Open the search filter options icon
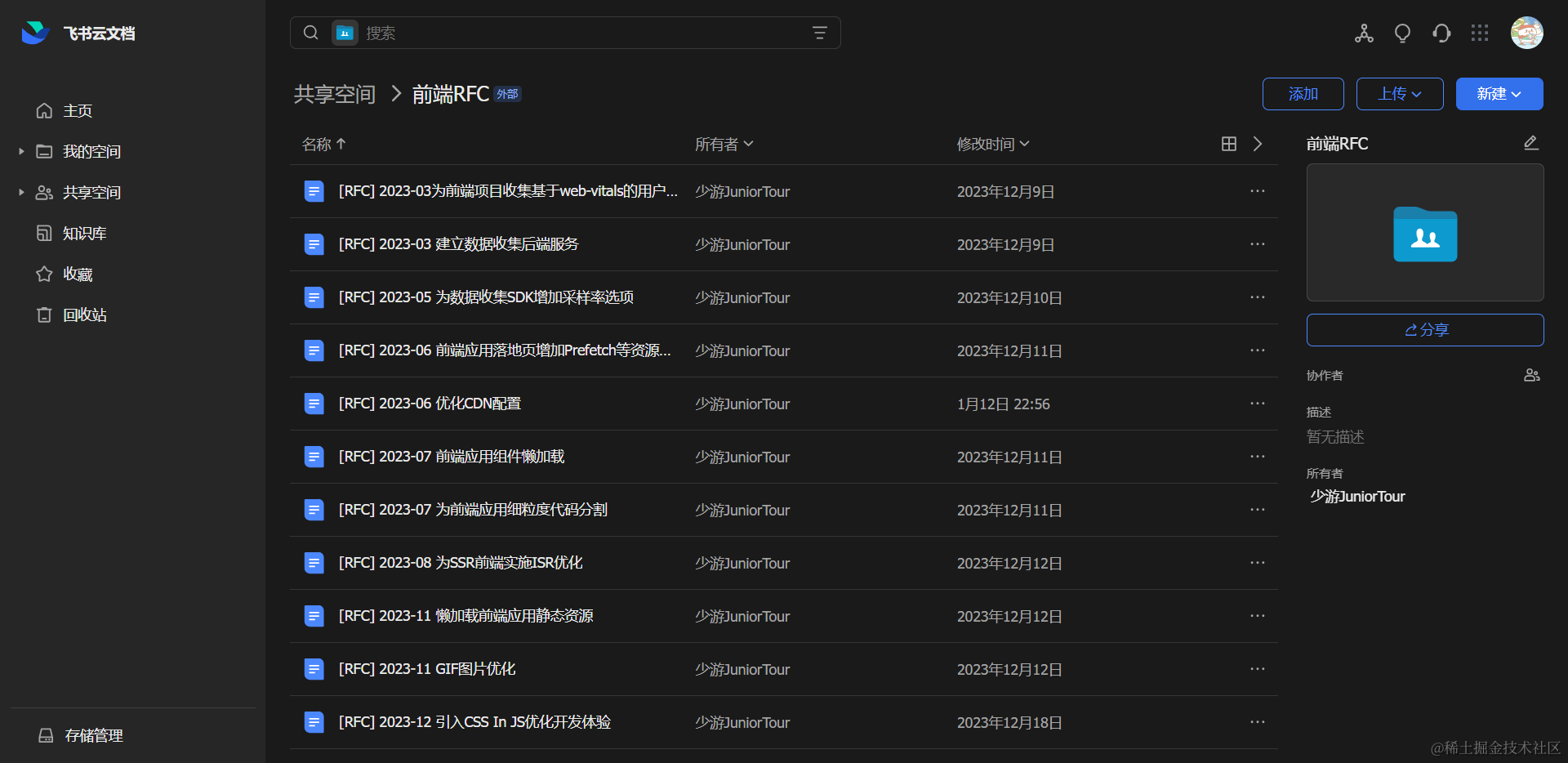1568x763 pixels. point(819,33)
